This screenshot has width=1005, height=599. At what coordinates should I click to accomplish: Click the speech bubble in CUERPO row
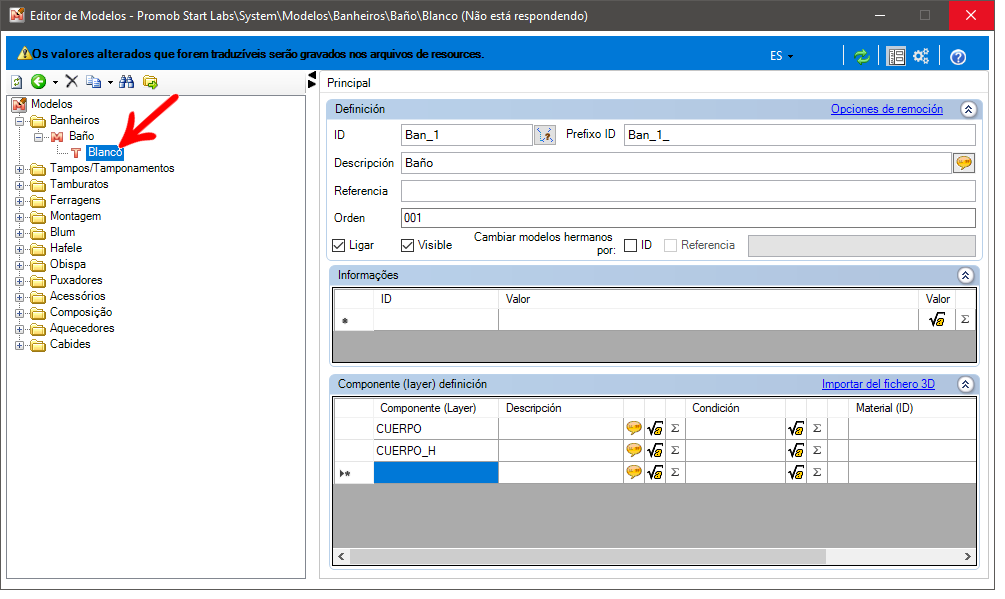tap(634, 429)
